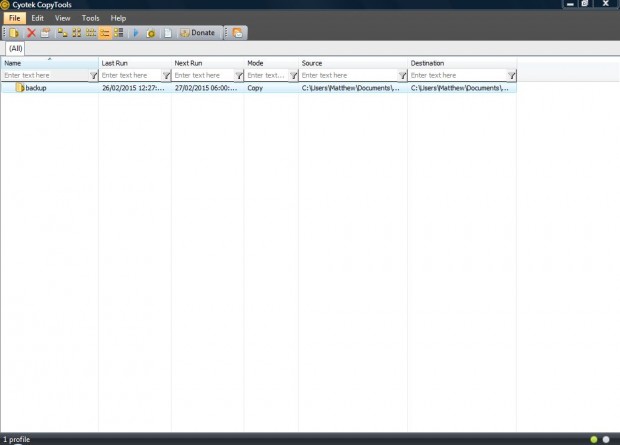
Task: Switch to extra large icons view
Action: click(x=62, y=33)
